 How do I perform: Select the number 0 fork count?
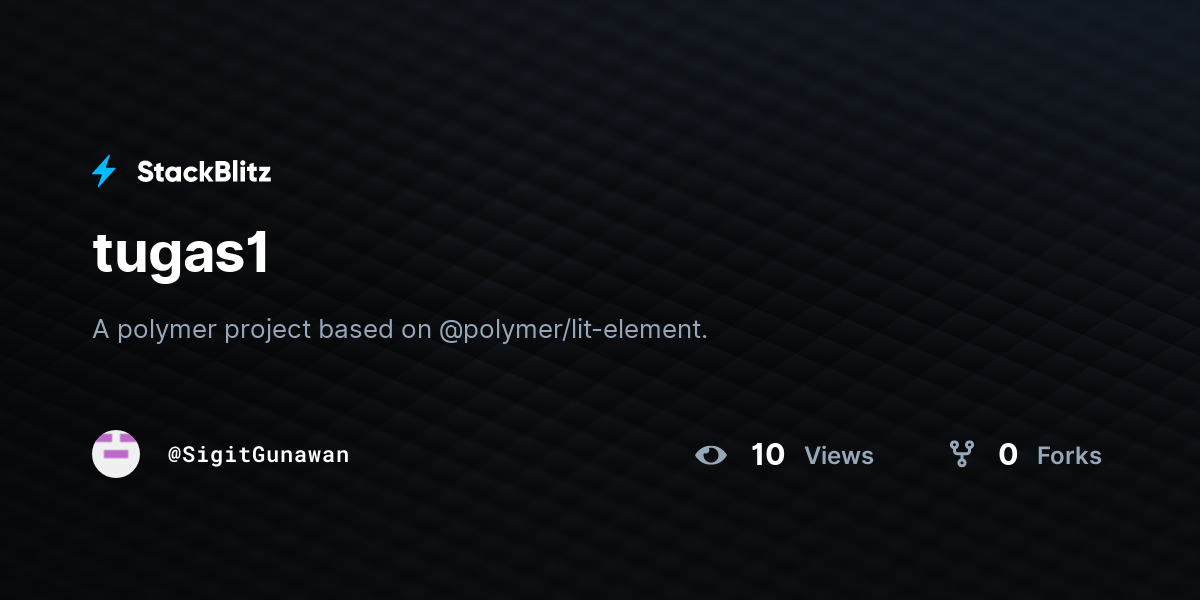point(1008,455)
